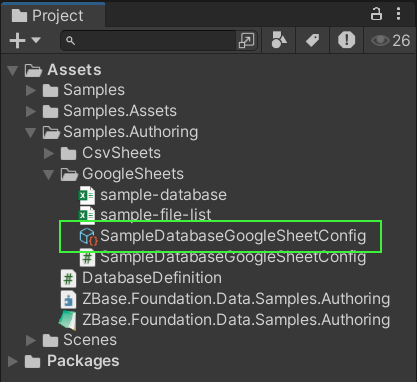Select the sample-file-list file name
The image size is (417, 382).
(156, 214)
